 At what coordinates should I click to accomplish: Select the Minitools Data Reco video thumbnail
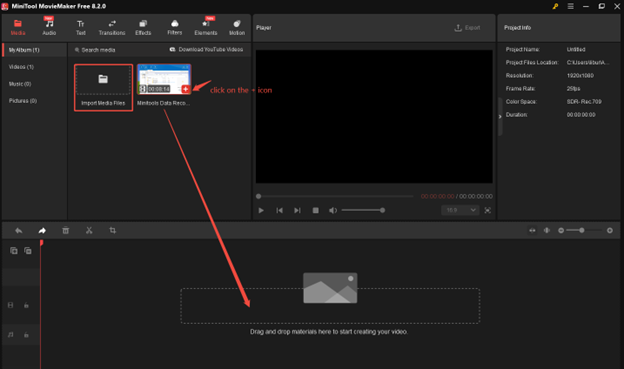[164, 79]
